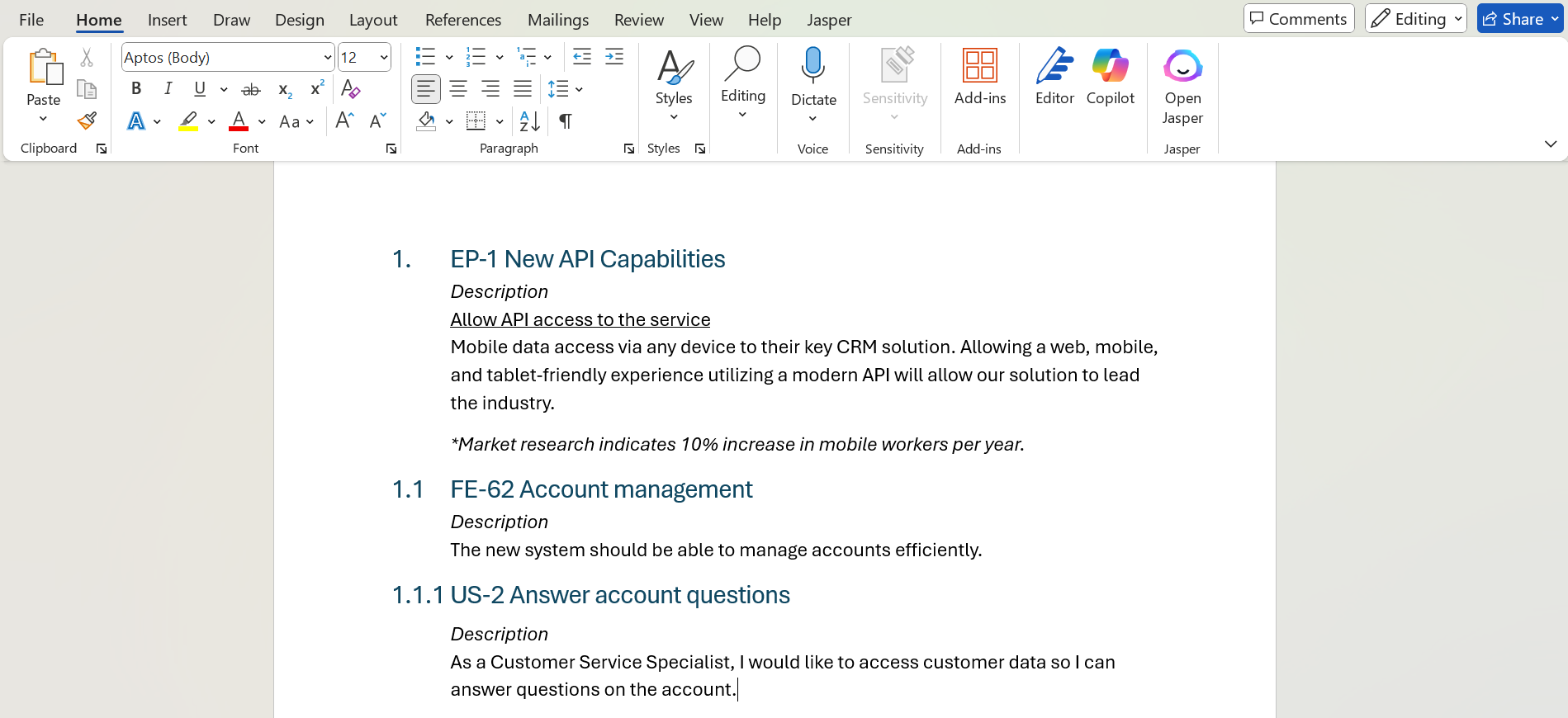
Task: Open the Add-ins pane
Action: tap(980, 77)
